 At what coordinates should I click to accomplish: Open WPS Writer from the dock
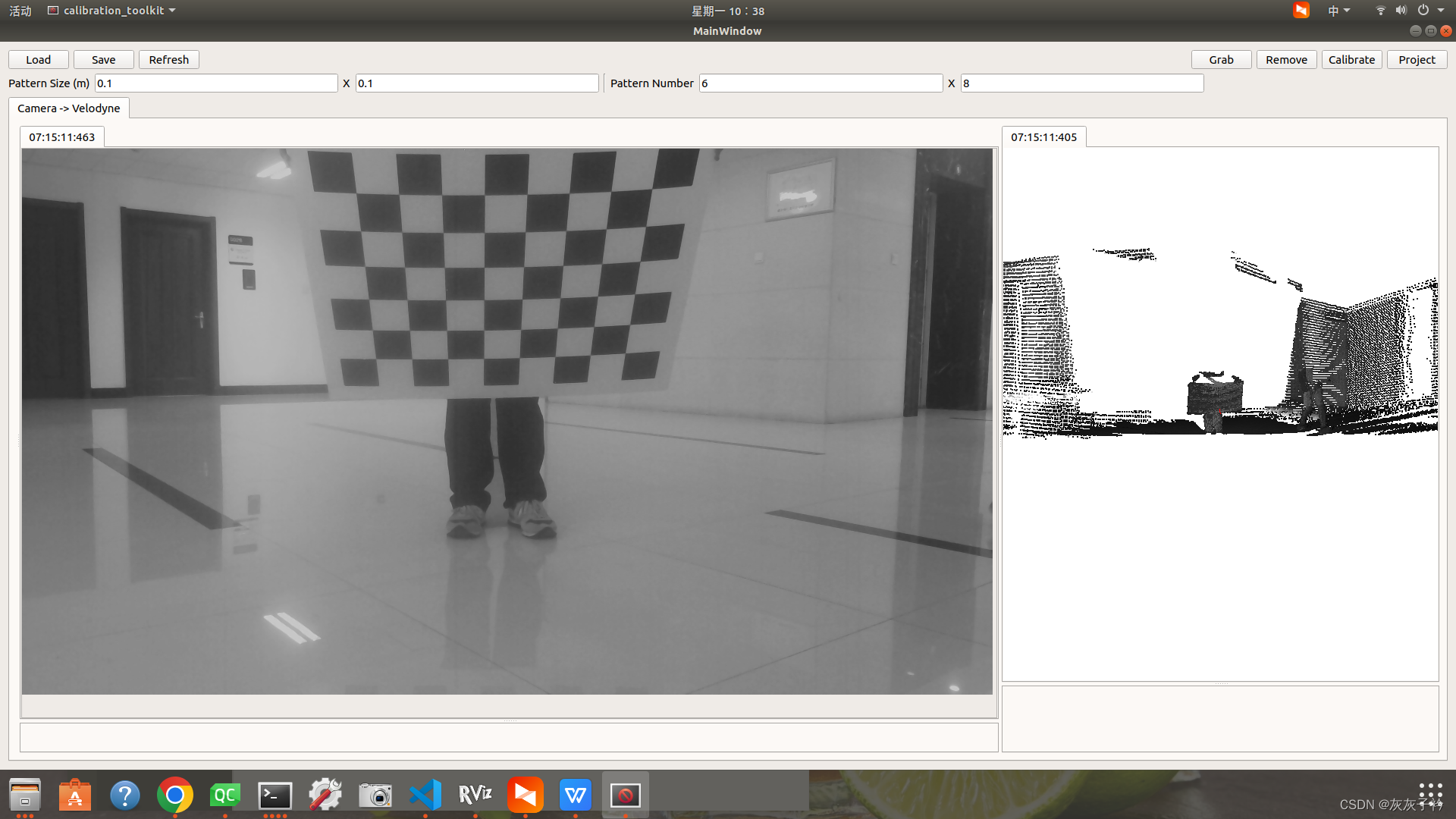pos(576,795)
